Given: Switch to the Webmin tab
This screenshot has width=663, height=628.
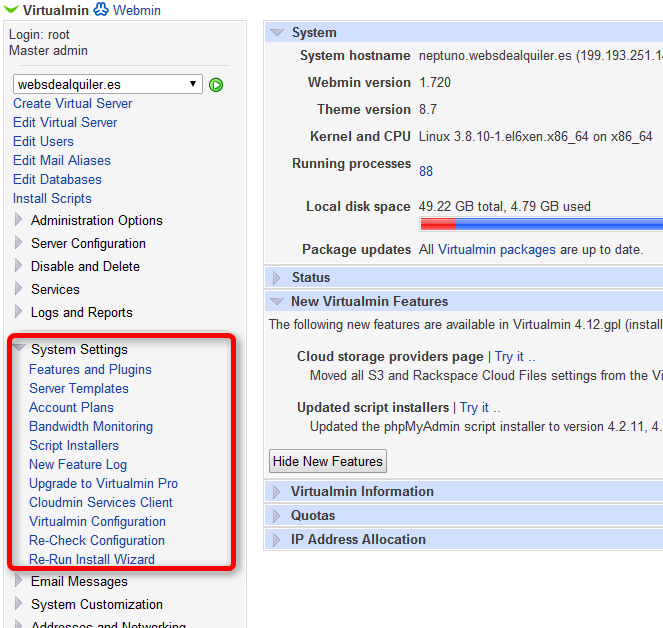Looking at the screenshot, I should click(136, 10).
